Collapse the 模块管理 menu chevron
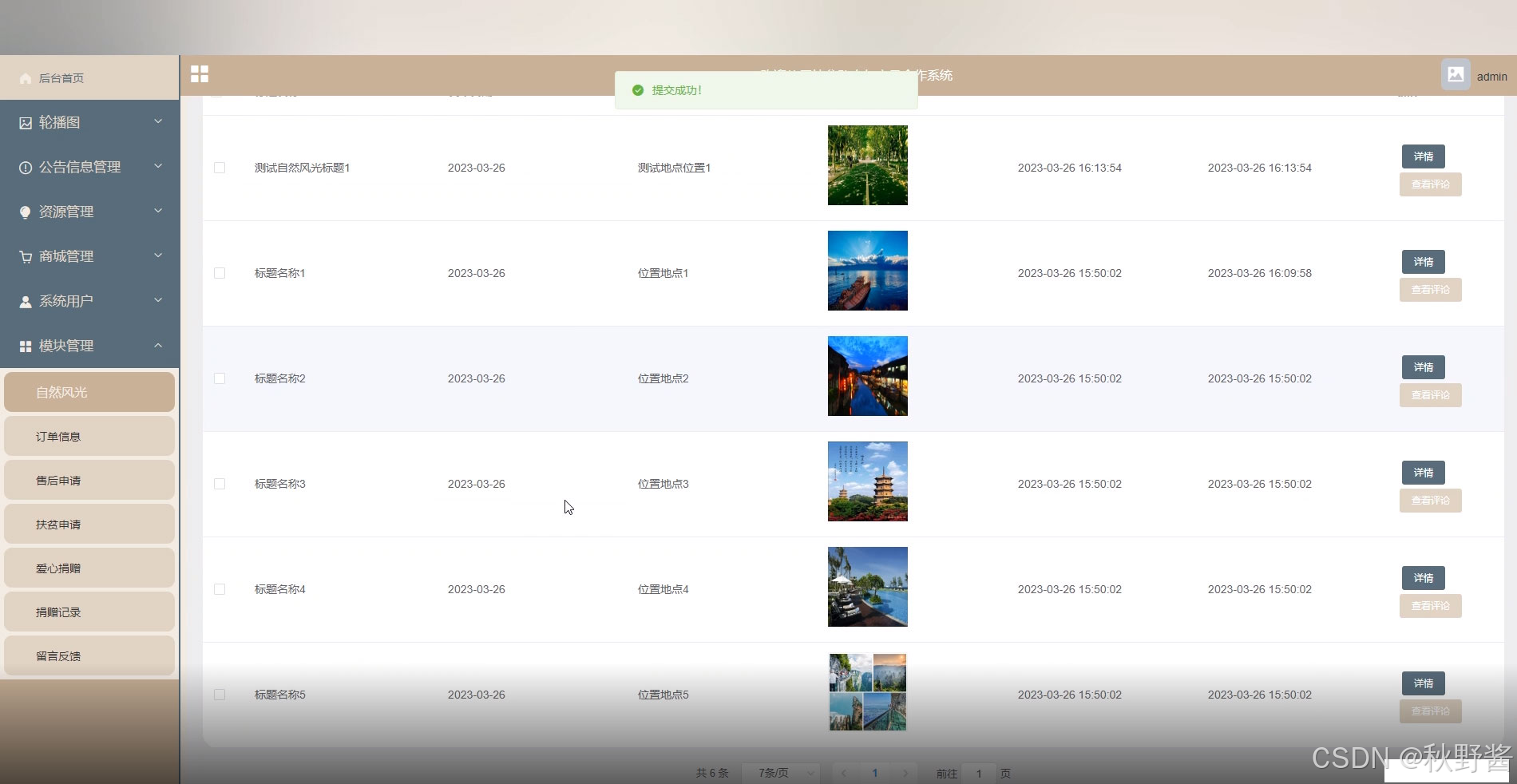The width and height of the screenshot is (1517, 784). click(x=158, y=345)
